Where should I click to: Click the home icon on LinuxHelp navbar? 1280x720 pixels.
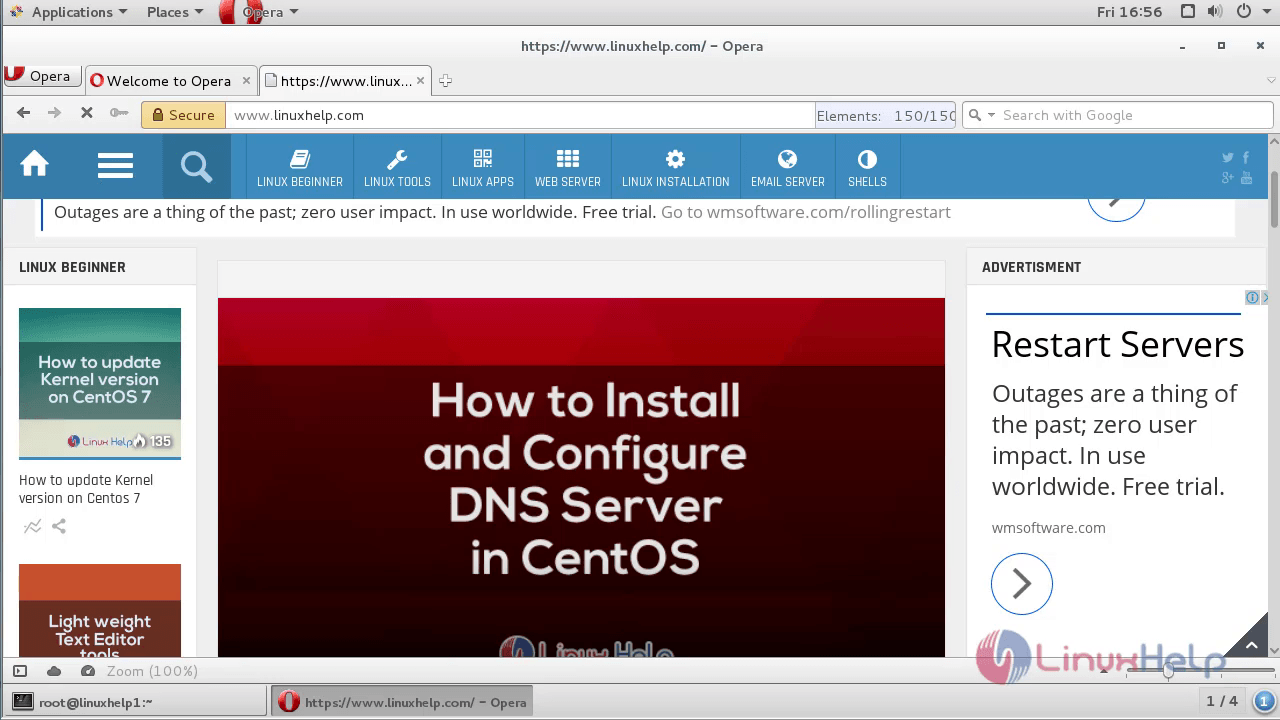[x=35, y=164]
